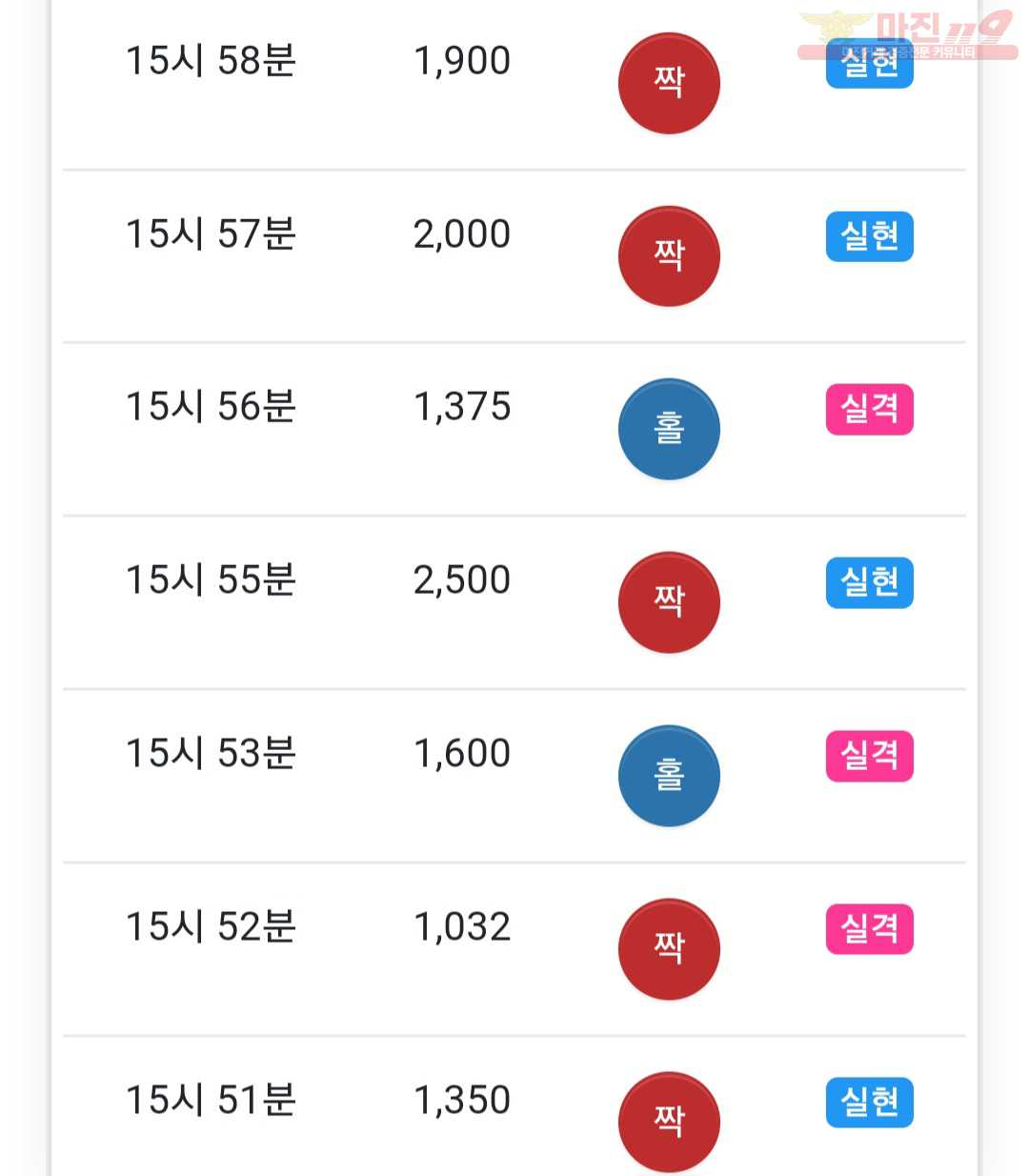
Task: Click the red 짝 circle at 15시 57분
Action: click(x=669, y=256)
